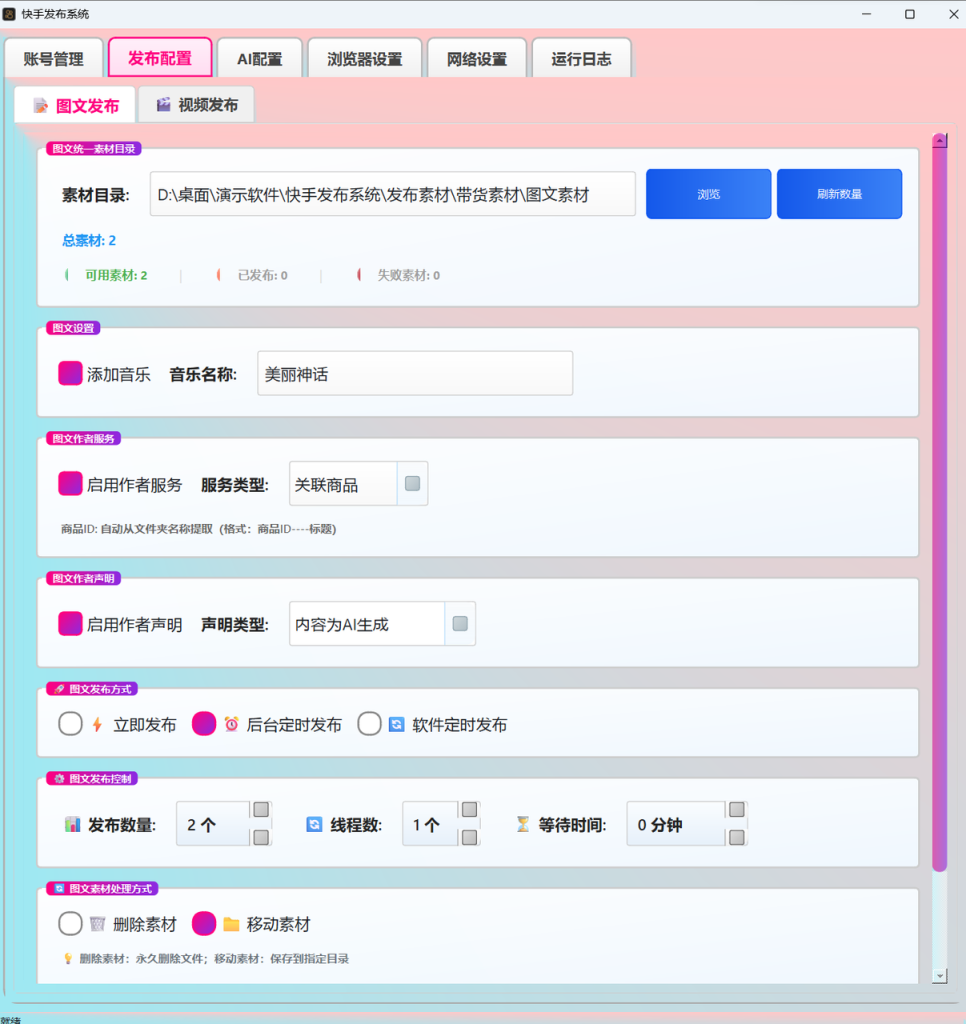Click the 浏览 button
The width and height of the screenshot is (966, 1024).
[709, 194]
